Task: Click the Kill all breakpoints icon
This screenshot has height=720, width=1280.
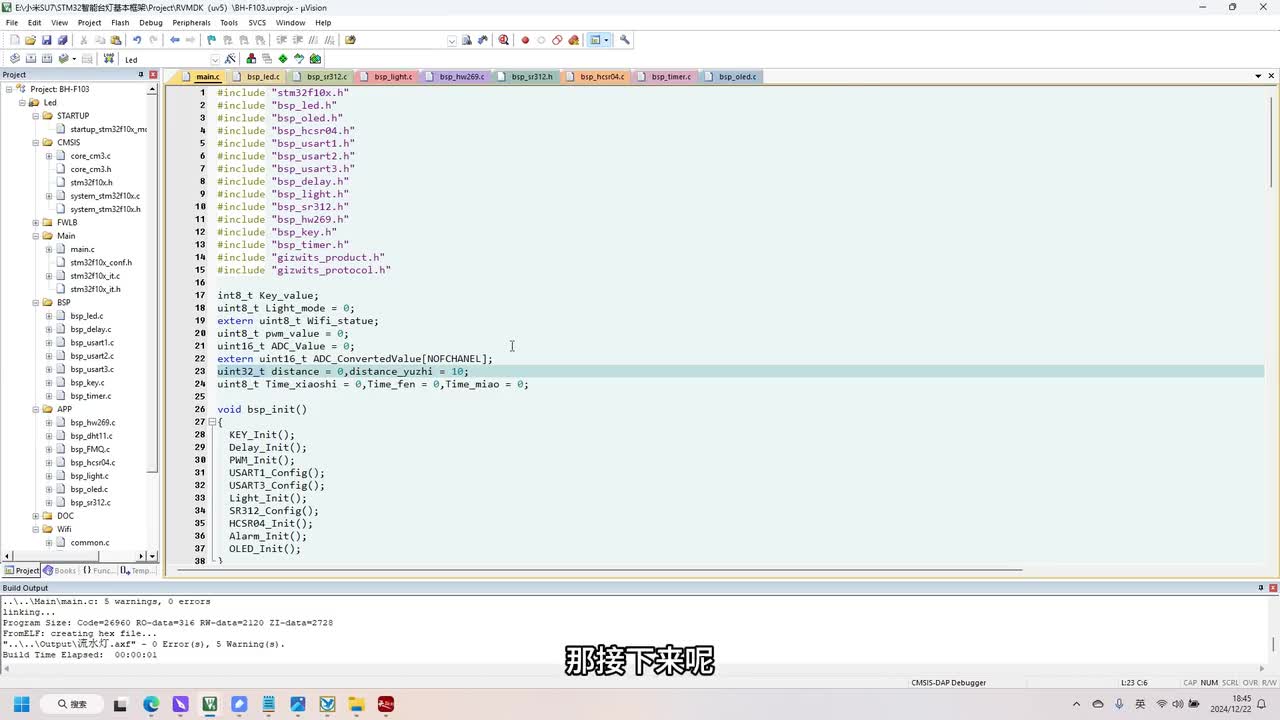Action: (573, 40)
